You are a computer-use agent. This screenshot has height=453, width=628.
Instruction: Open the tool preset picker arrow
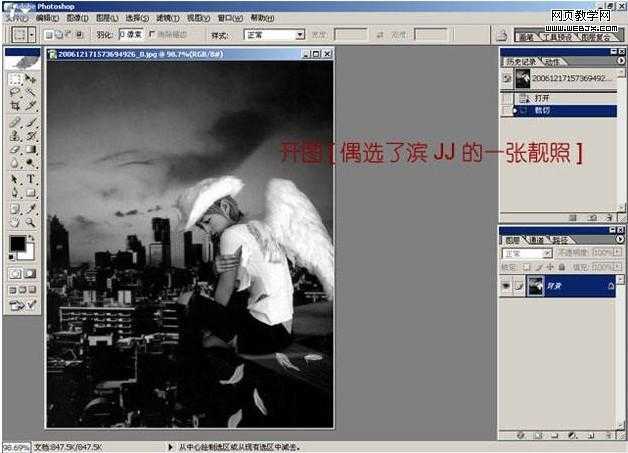click(32, 35)
